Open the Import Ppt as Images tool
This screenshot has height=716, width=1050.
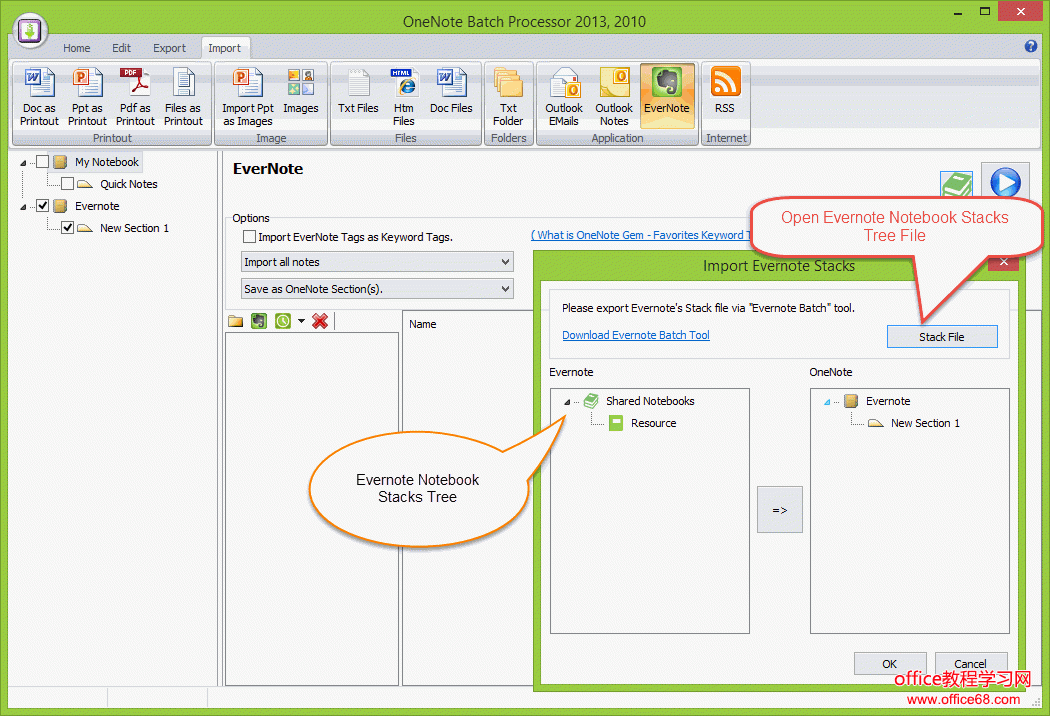pos(247,96)
